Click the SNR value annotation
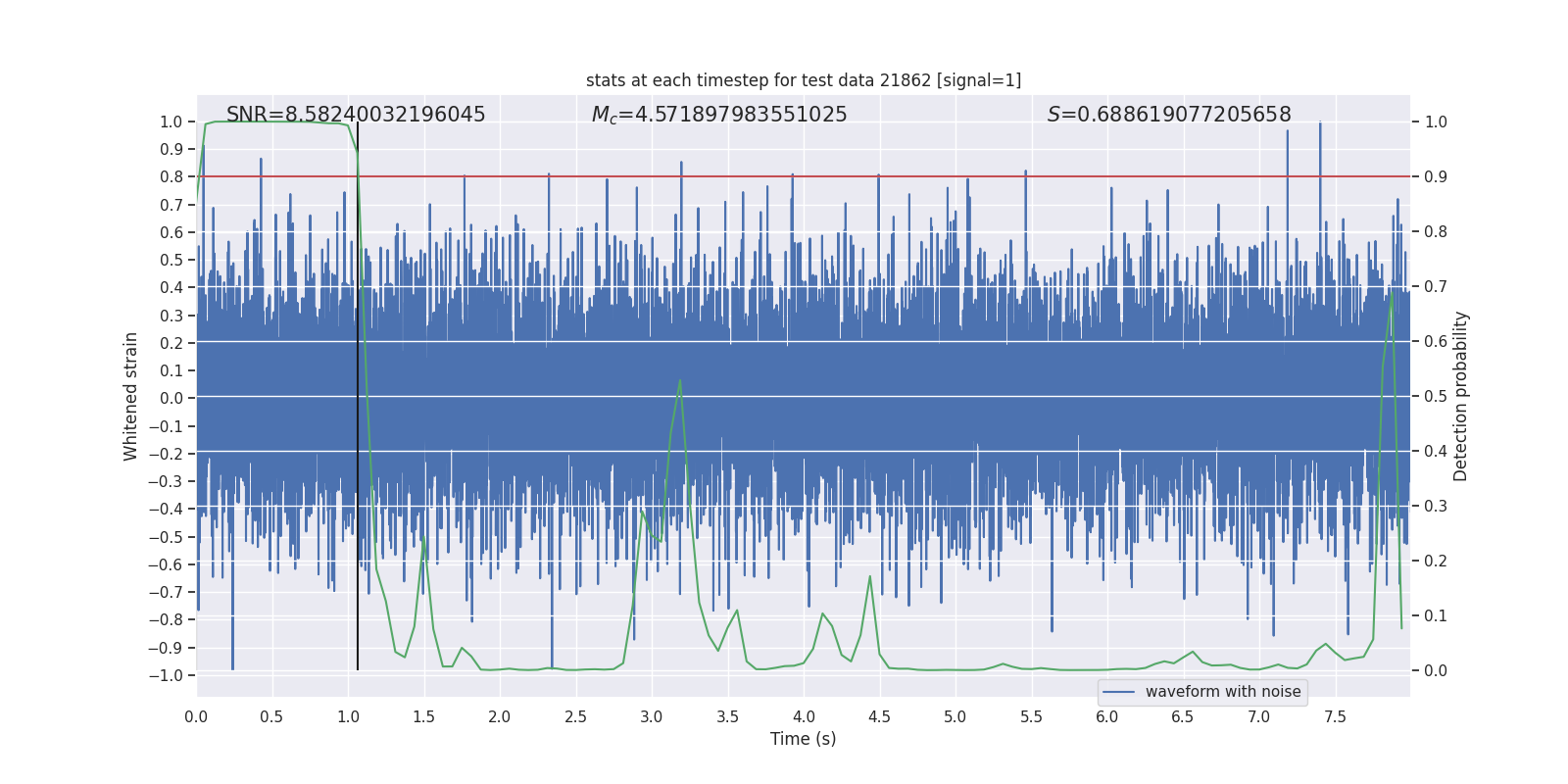This screenshot has height=784, width=1568. 356,115
